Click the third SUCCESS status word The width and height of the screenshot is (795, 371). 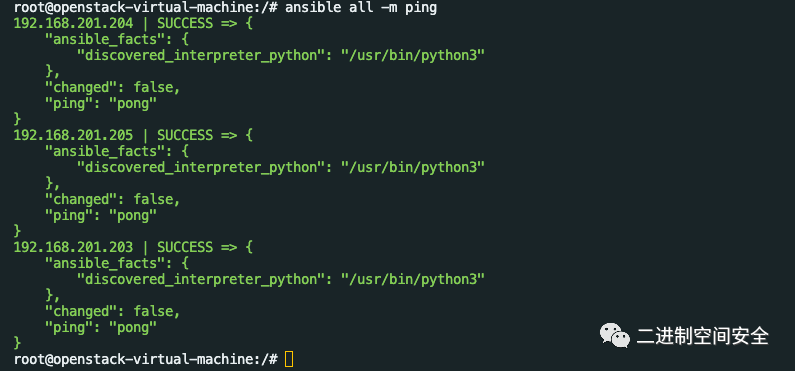[x=185, y=247]
